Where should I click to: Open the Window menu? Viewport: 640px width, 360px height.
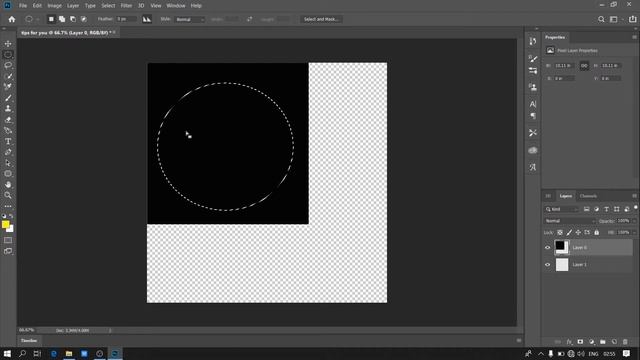(176, 6)
